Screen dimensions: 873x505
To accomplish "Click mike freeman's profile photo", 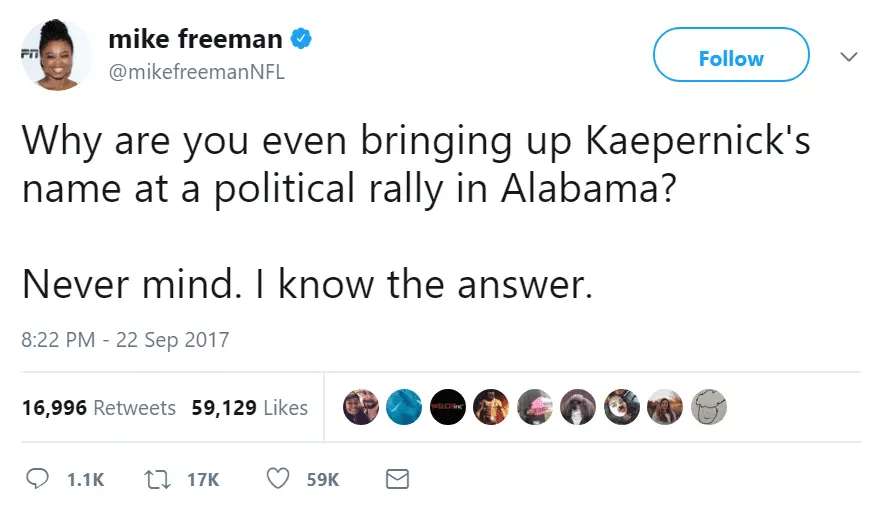I will [x=57, y=56].
